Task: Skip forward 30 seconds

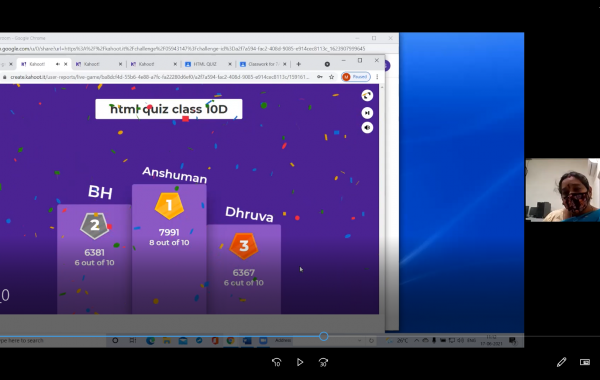Action: (323, 362)
